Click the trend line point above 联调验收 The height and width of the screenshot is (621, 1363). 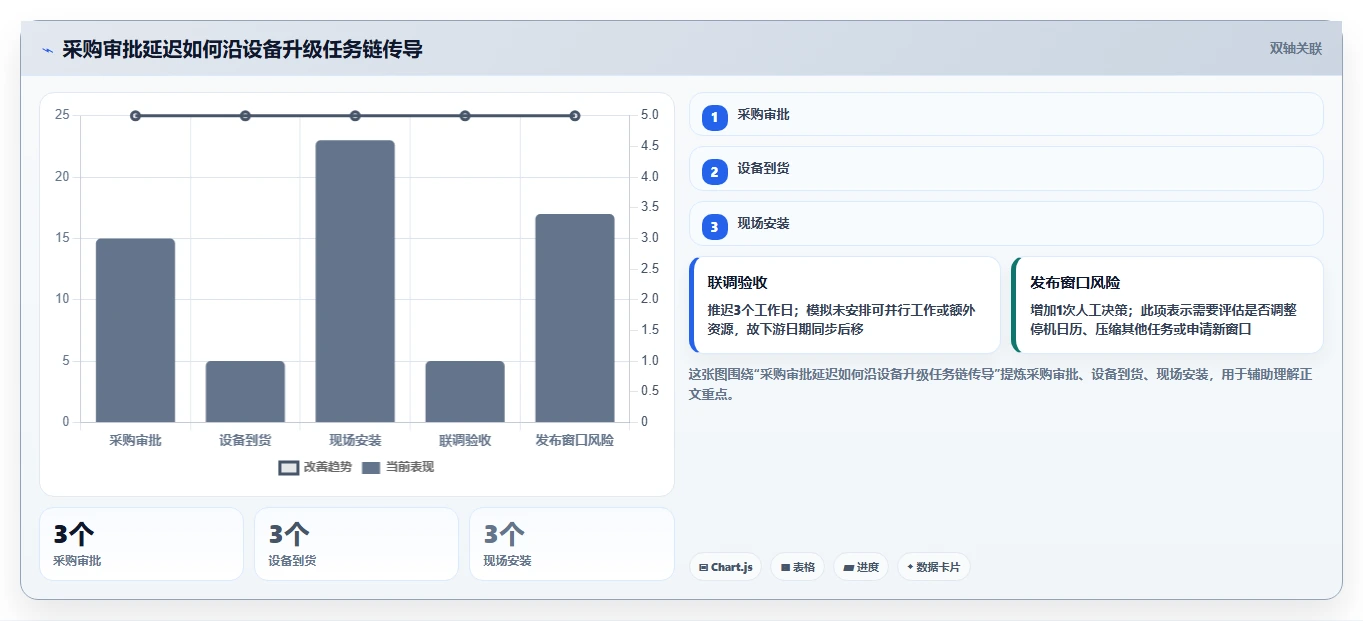465,116
